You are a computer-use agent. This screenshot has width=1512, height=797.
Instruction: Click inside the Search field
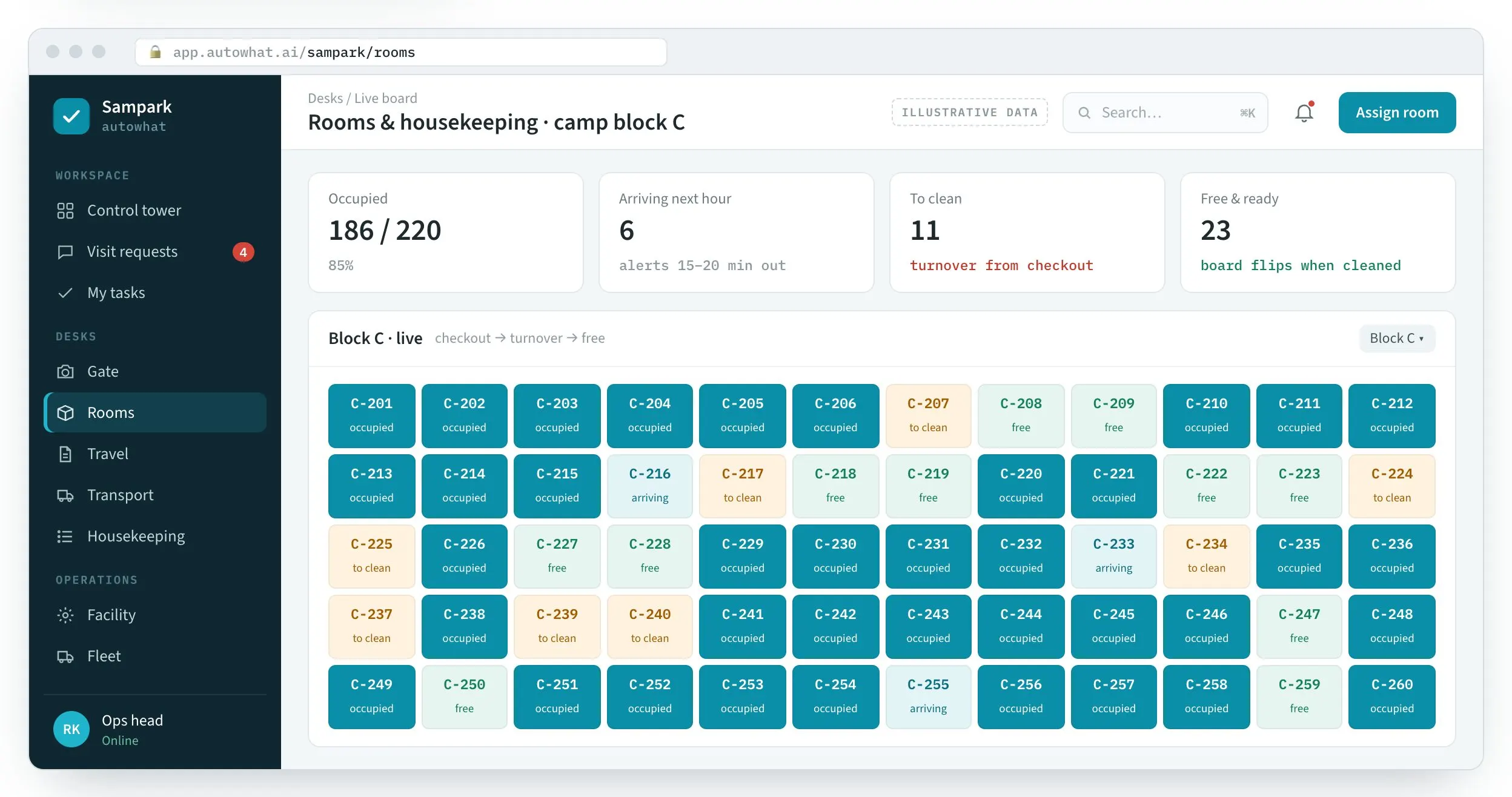[1165, 113]
